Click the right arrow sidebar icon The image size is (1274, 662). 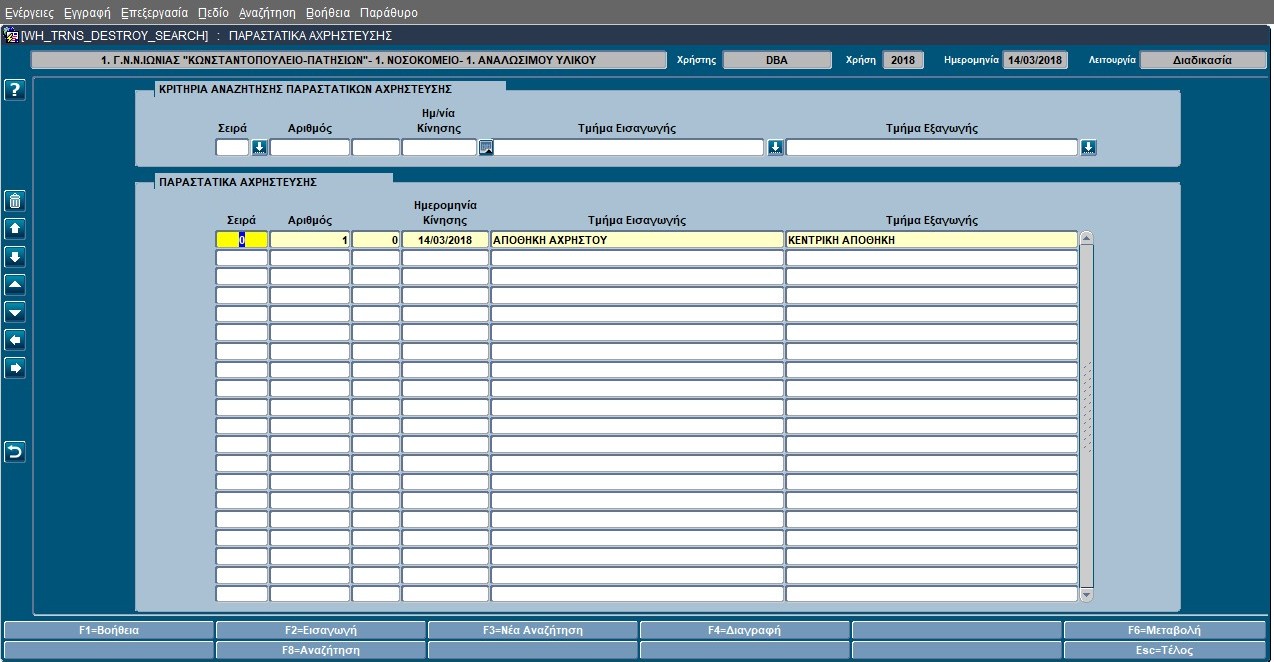pyautogui.click(x=15, y=368)
